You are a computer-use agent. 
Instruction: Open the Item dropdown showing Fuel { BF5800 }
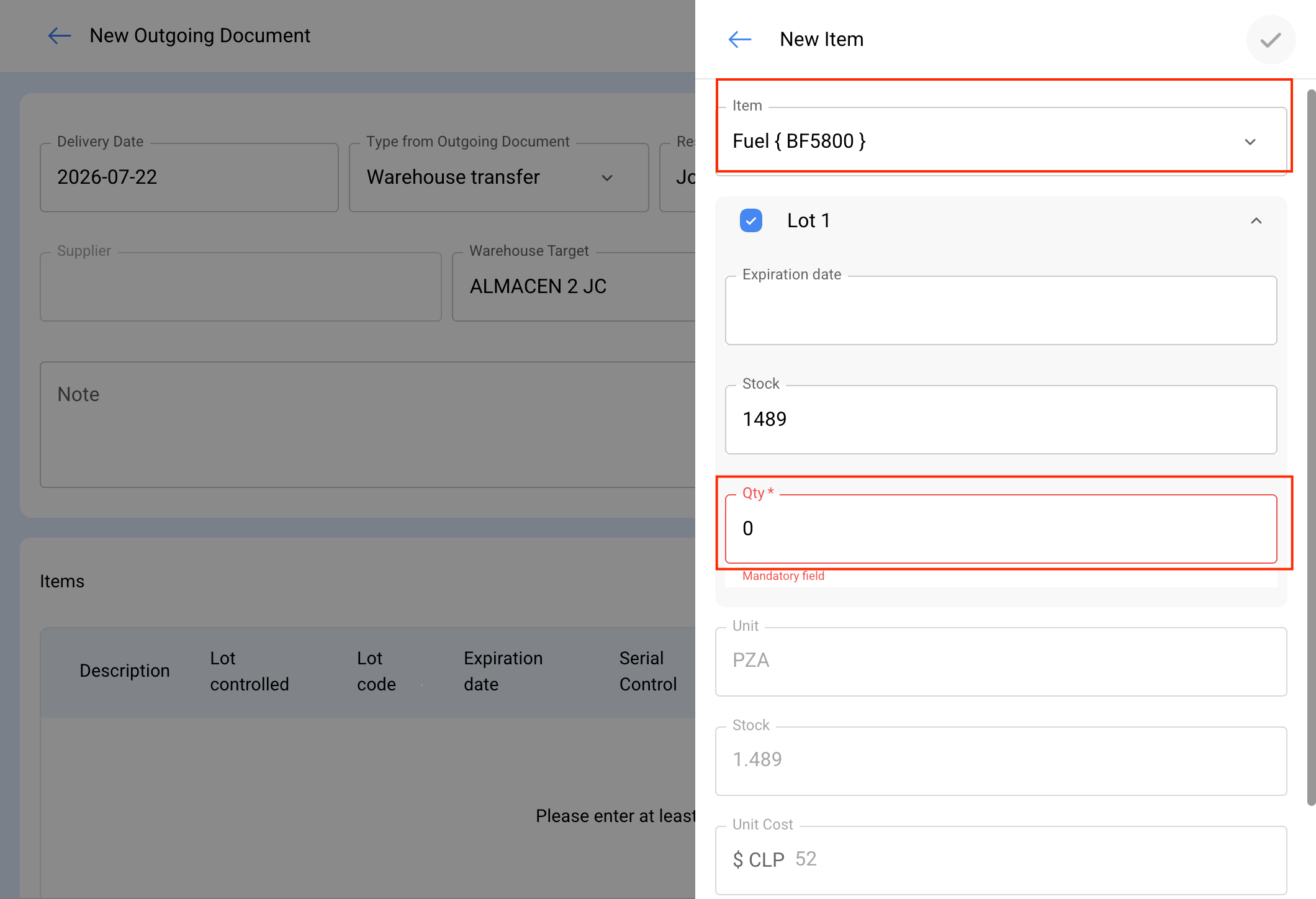coord(1001,142)
